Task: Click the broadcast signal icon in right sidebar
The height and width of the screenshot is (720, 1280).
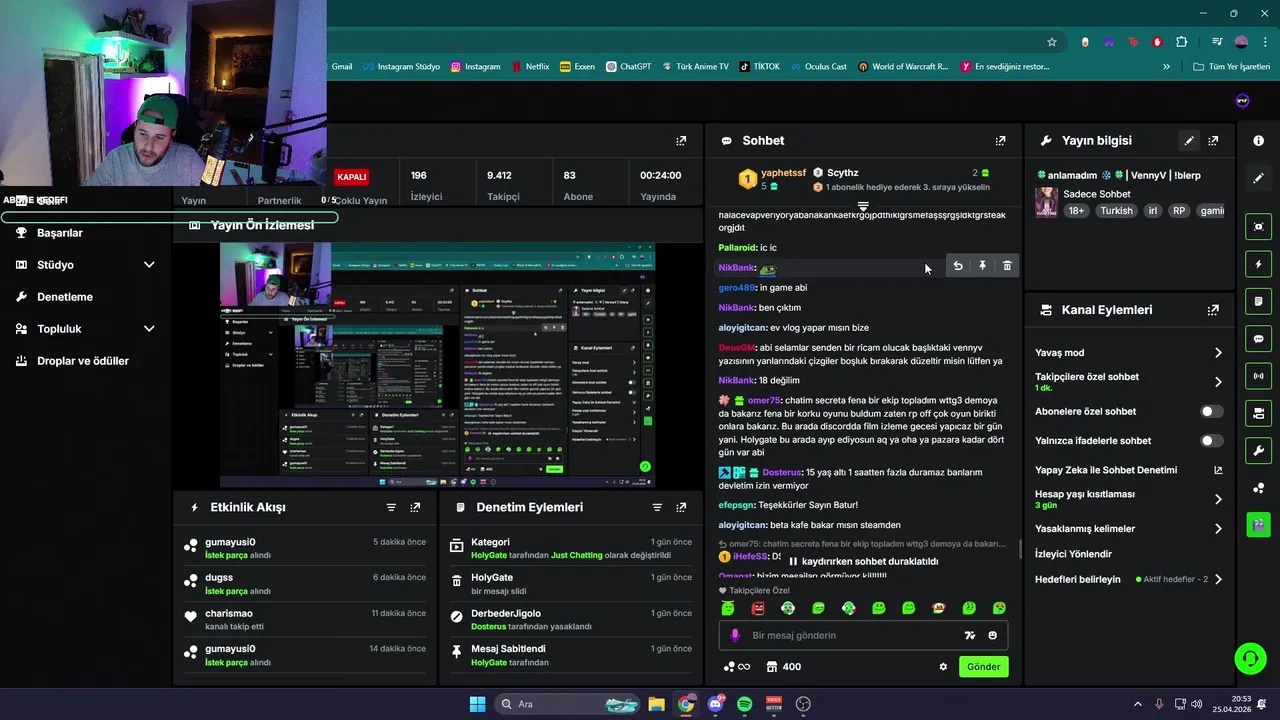Action: (x=1258, y=376)
